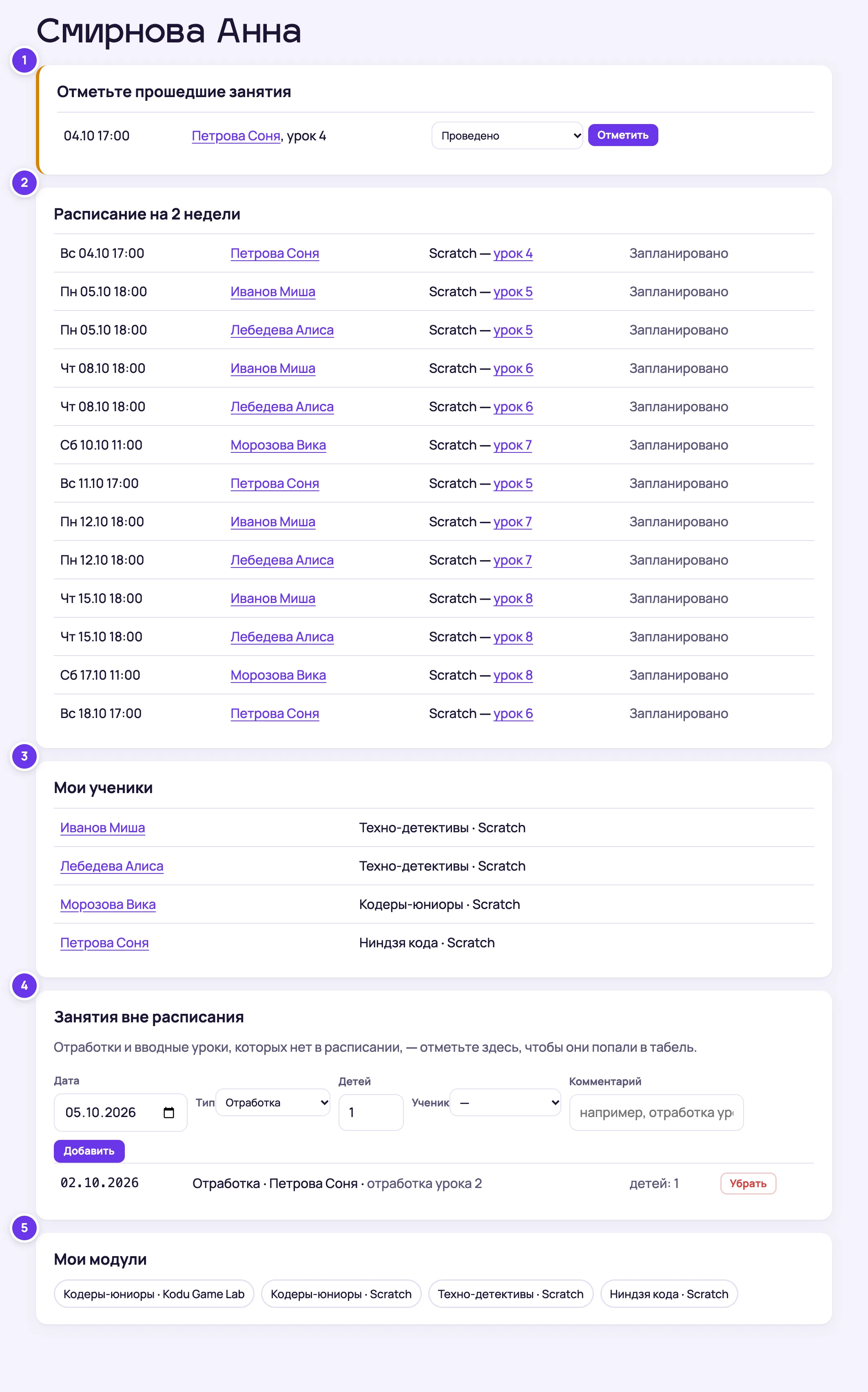Open the "Ученик" student selector dropdown

505,1102
